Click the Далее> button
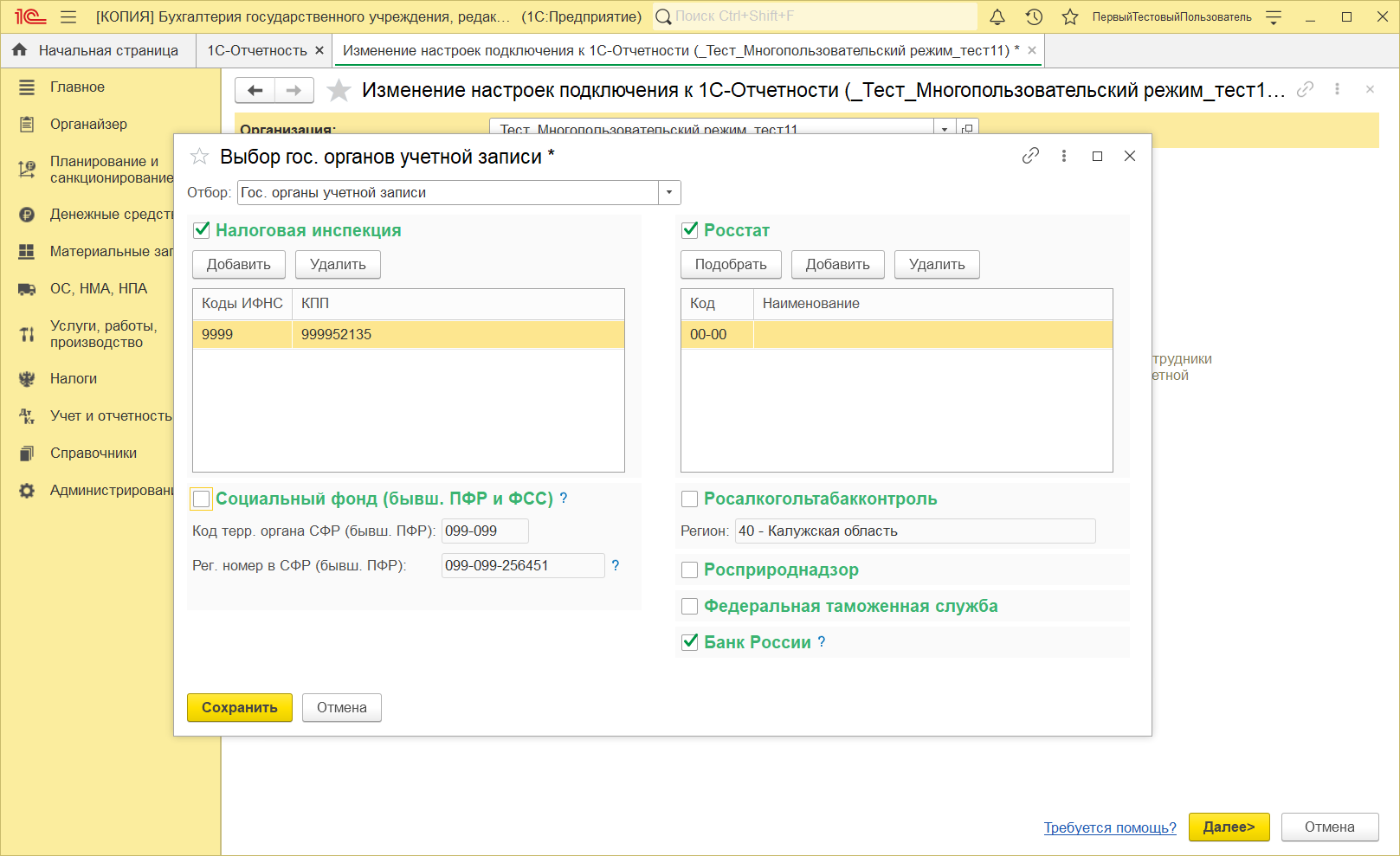Image resolution: width=1400 pixels, height=856 pixels. [1229, 827]
